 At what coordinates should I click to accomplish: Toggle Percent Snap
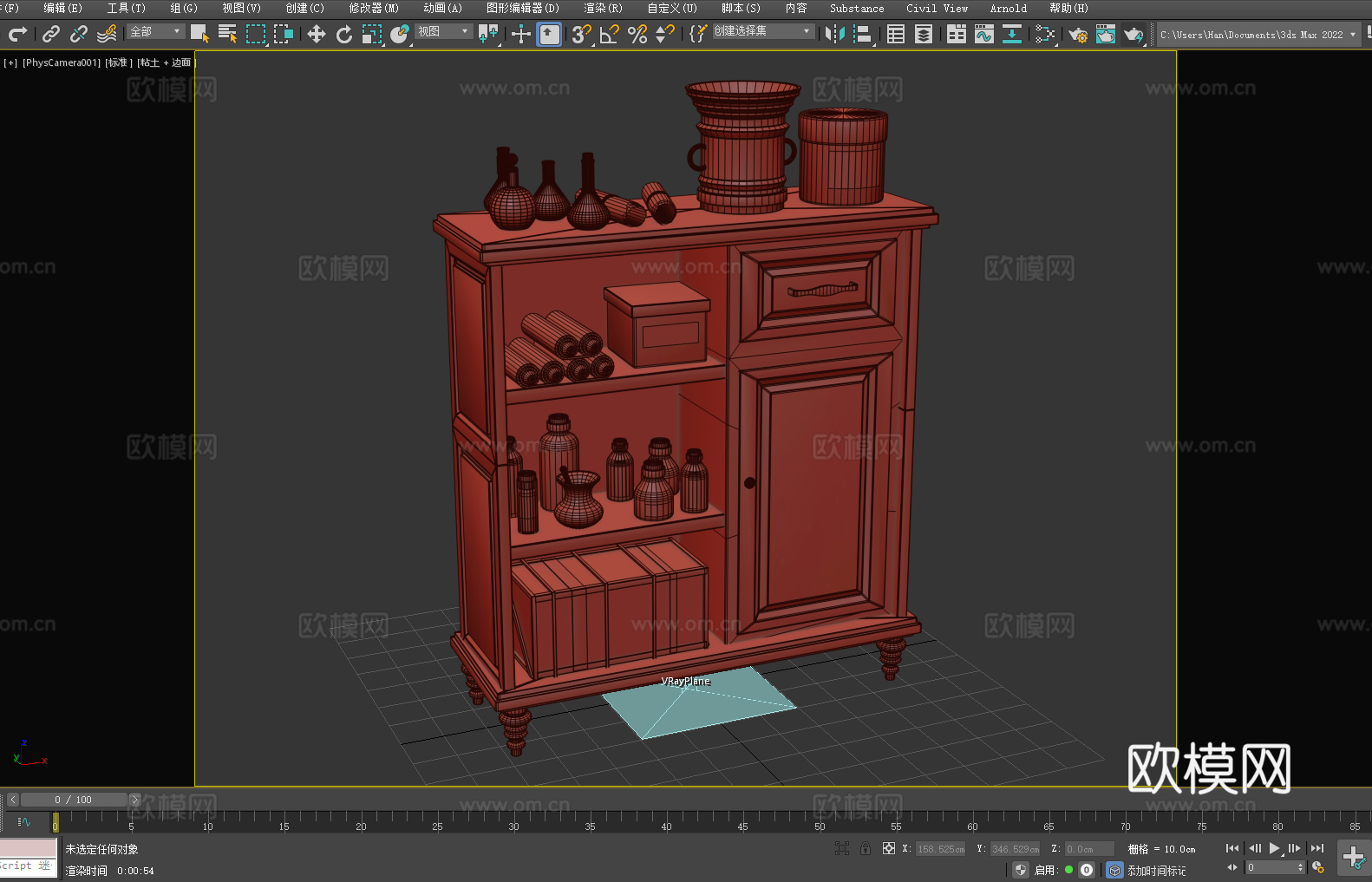(637, 34)
